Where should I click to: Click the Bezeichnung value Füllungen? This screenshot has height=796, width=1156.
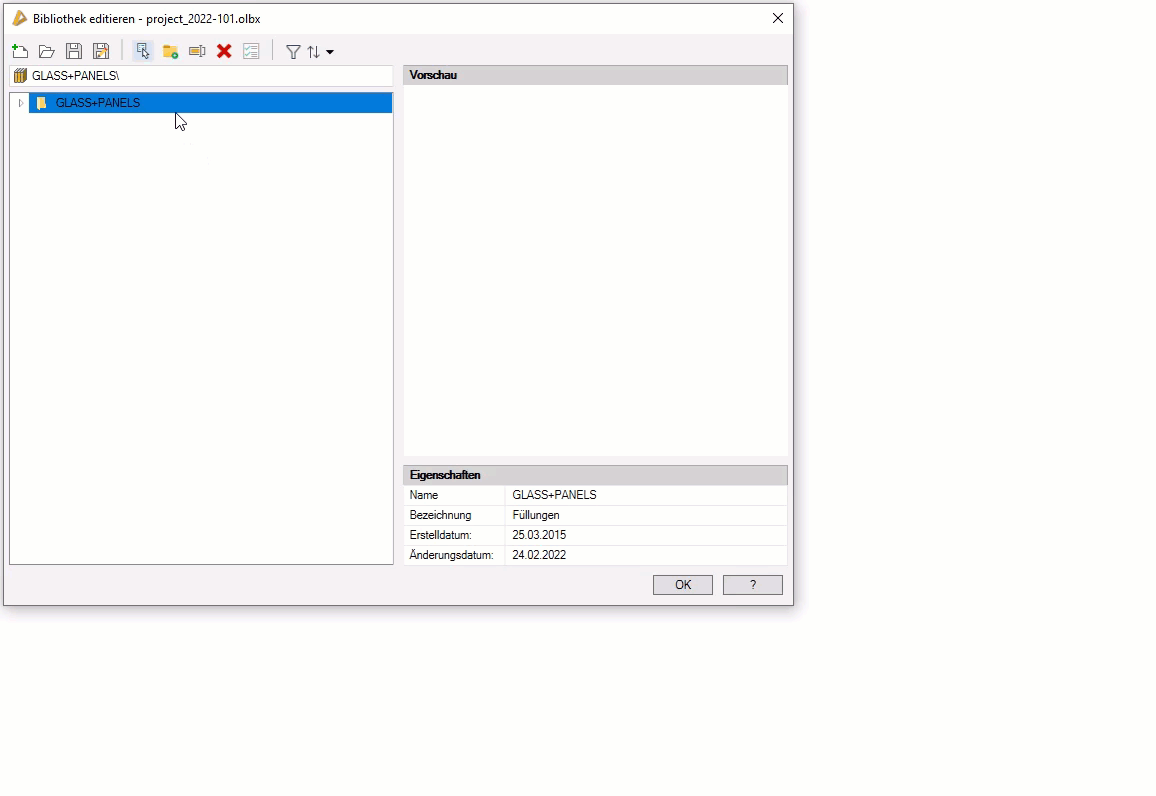536,515
